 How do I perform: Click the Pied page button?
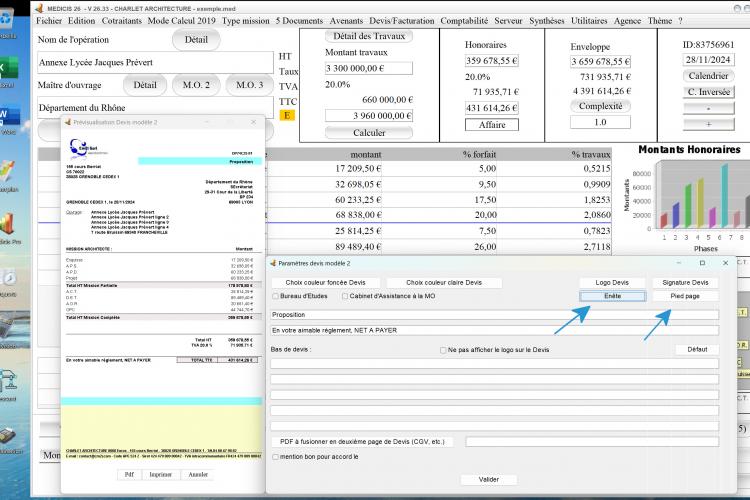(x=685, y=296)
